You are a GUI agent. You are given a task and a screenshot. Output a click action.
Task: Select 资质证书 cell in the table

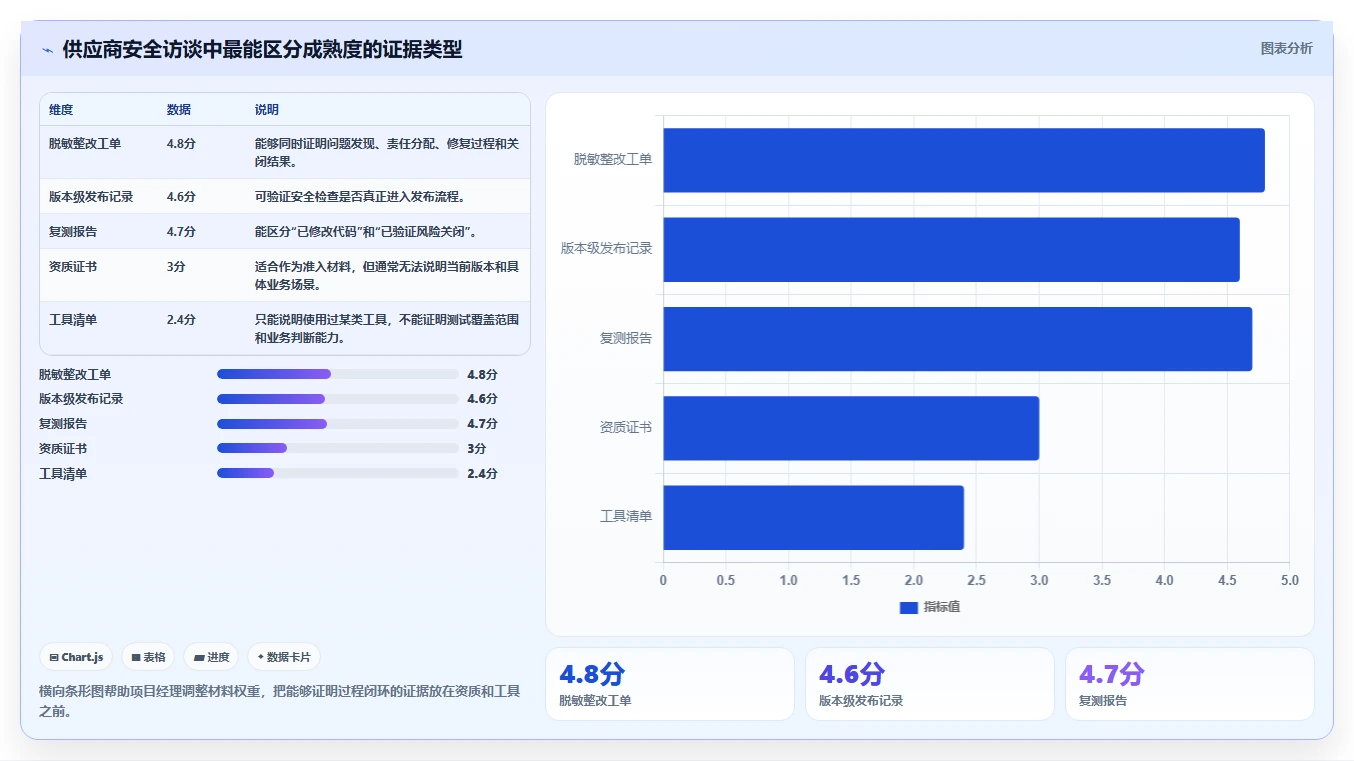click(x=73, y=267)
